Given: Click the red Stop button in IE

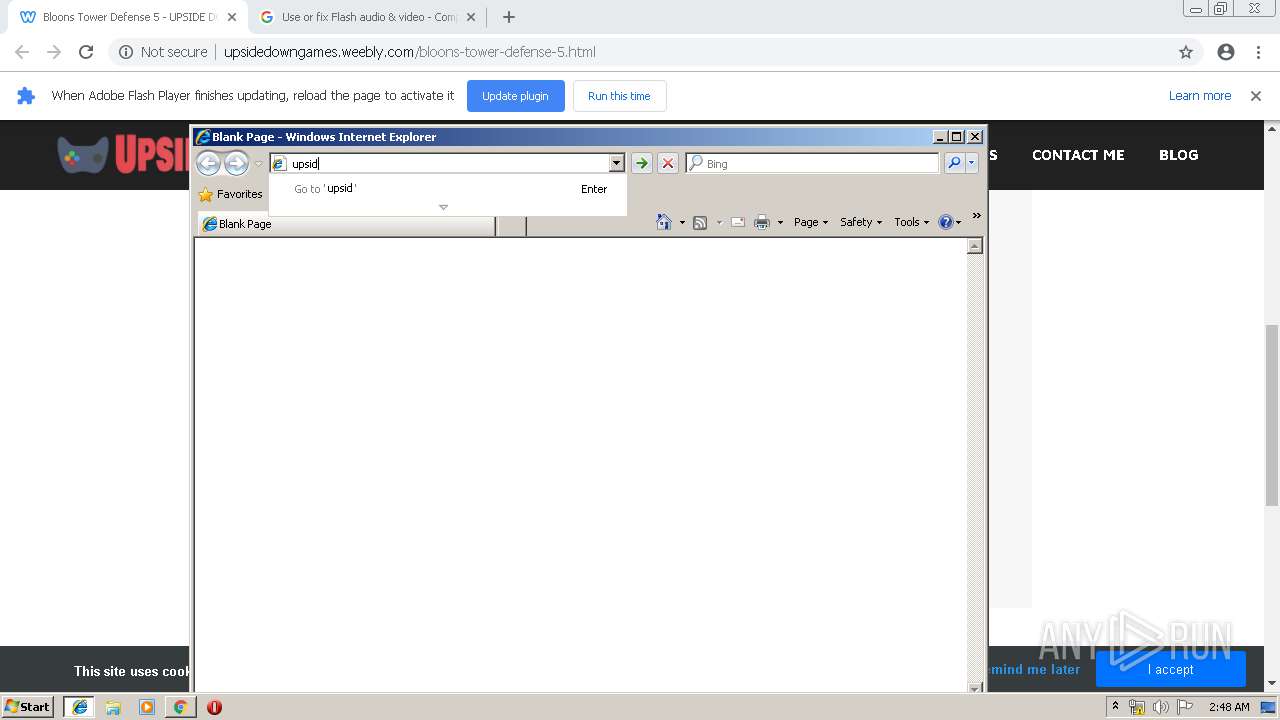Looking at the screenshot, I should (x=668, y=163).
